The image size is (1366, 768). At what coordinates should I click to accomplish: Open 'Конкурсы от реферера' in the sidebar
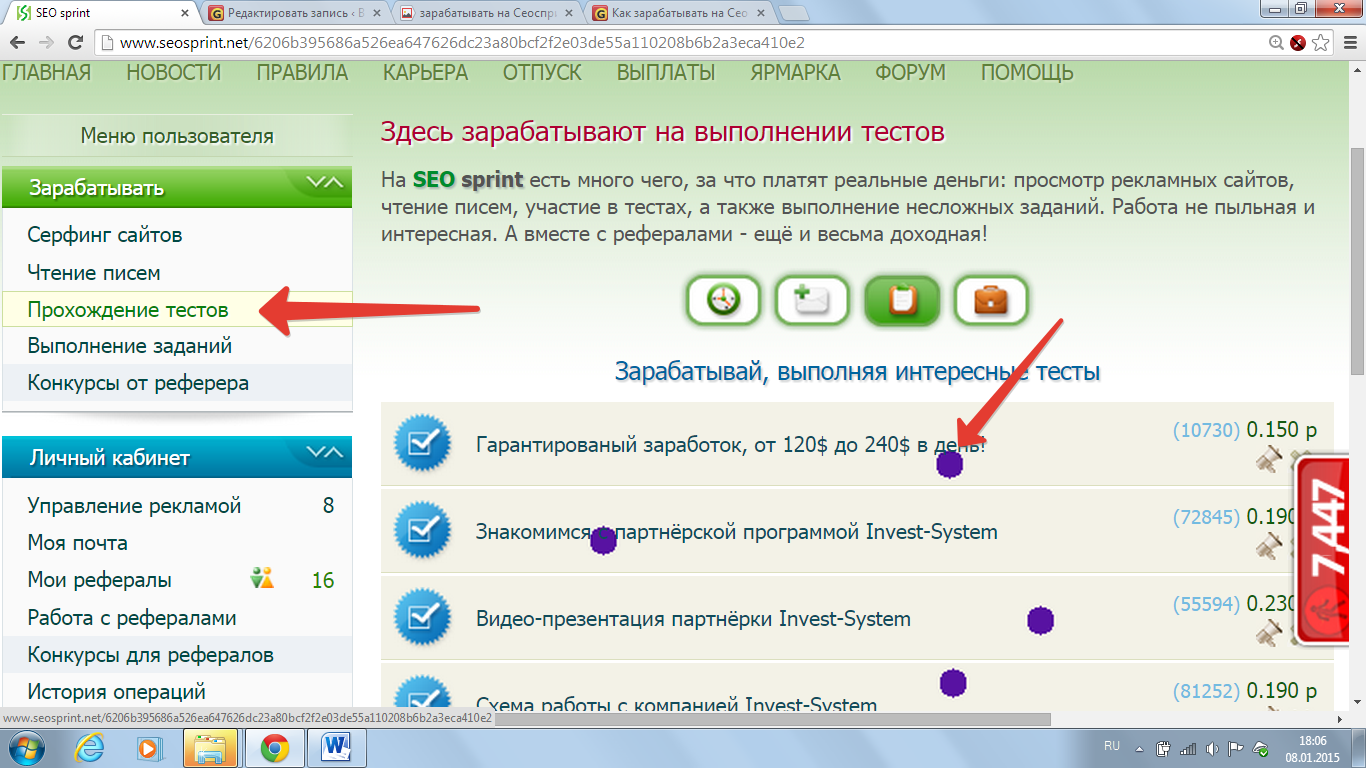138,383
